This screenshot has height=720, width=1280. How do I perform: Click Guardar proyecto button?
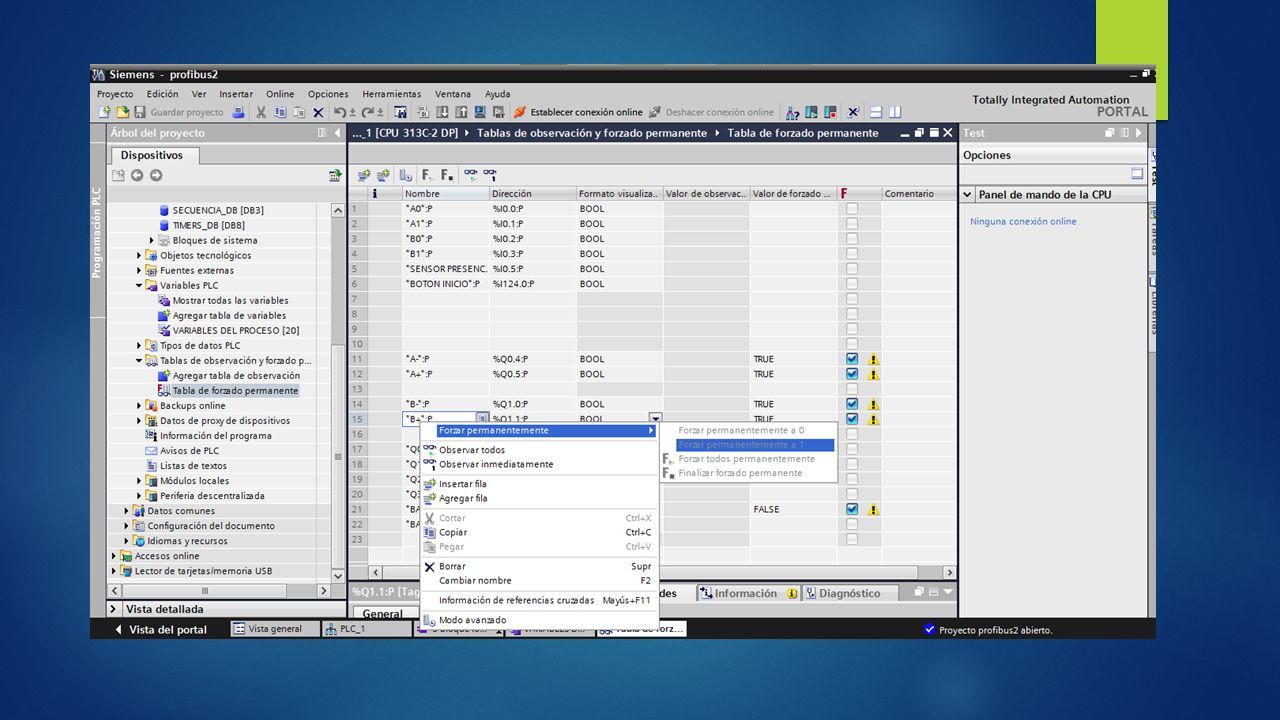[x=179, y=113]
